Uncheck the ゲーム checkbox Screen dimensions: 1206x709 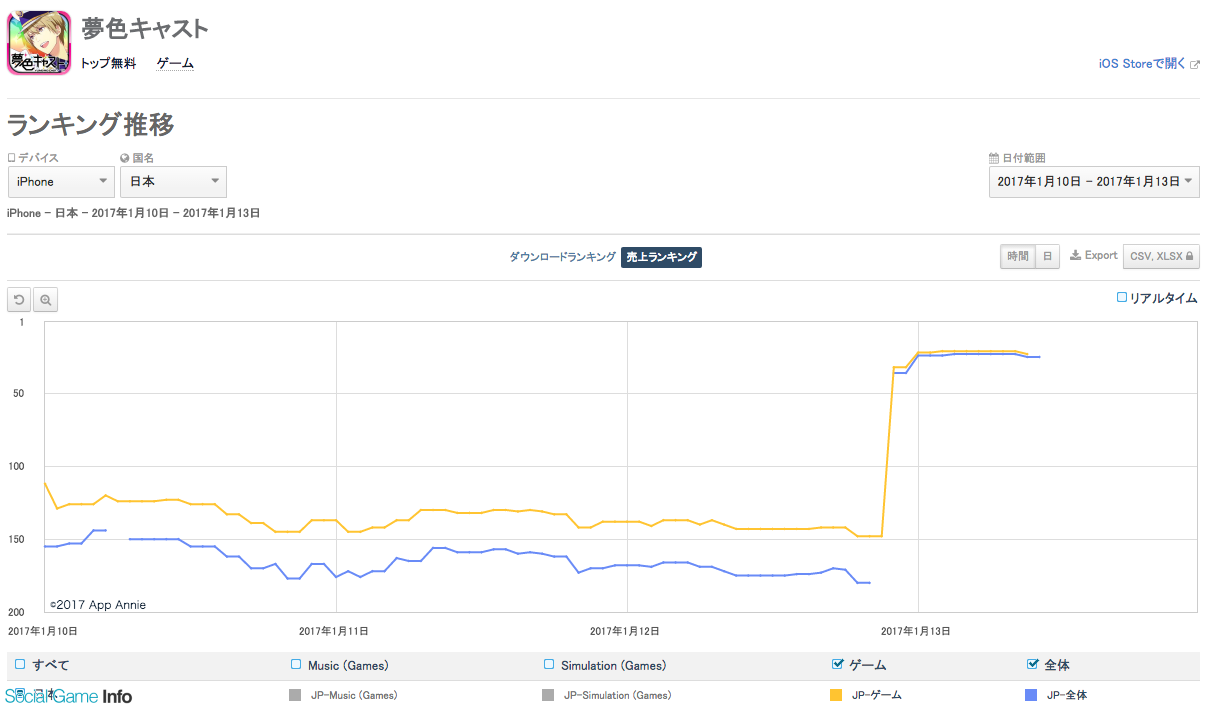838,664
